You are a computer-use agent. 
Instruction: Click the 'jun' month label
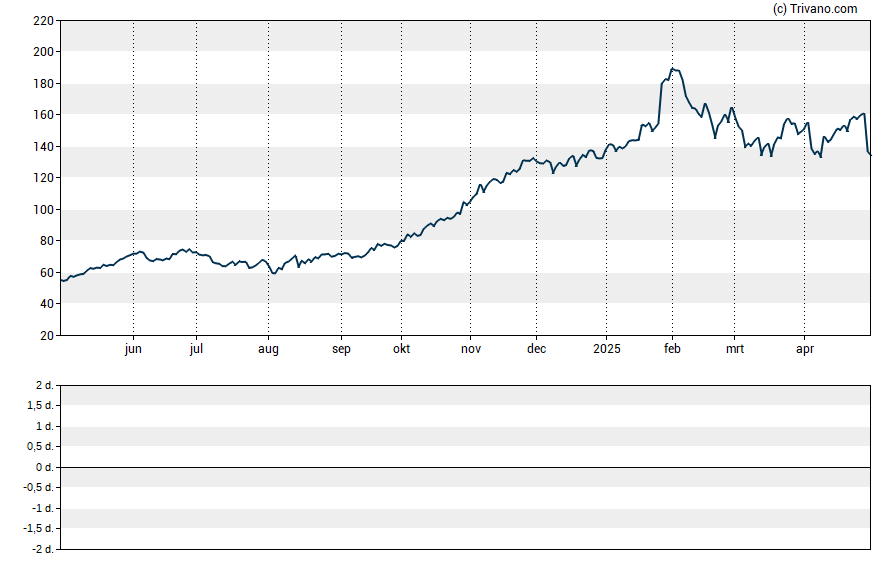click(133, 349)
